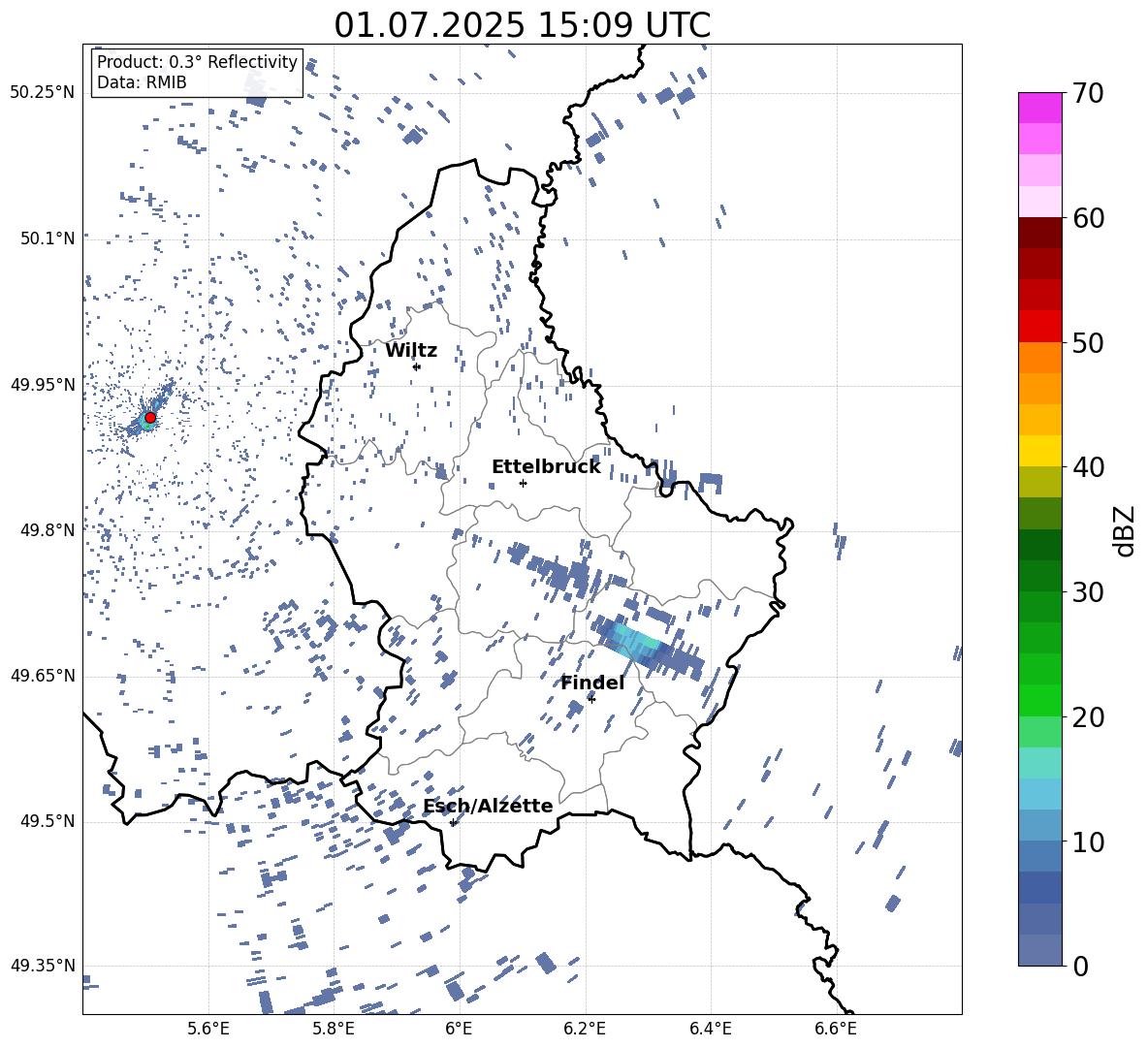Image resolution: width=1148 pixels, height=1048 pixels.
Task: Click the 50.25°N latitude label
Action: (x=43, y=93)
